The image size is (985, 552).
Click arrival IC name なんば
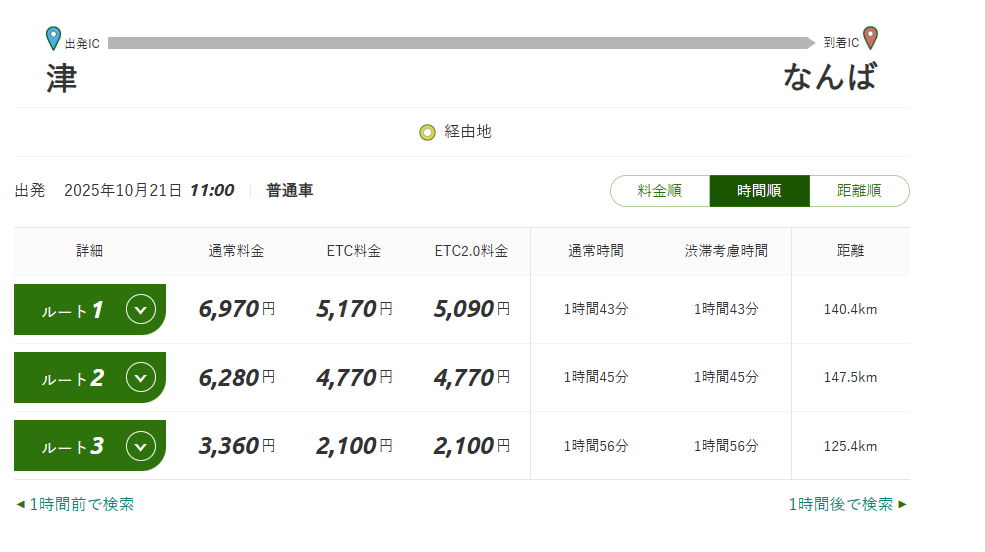[830, 77]
